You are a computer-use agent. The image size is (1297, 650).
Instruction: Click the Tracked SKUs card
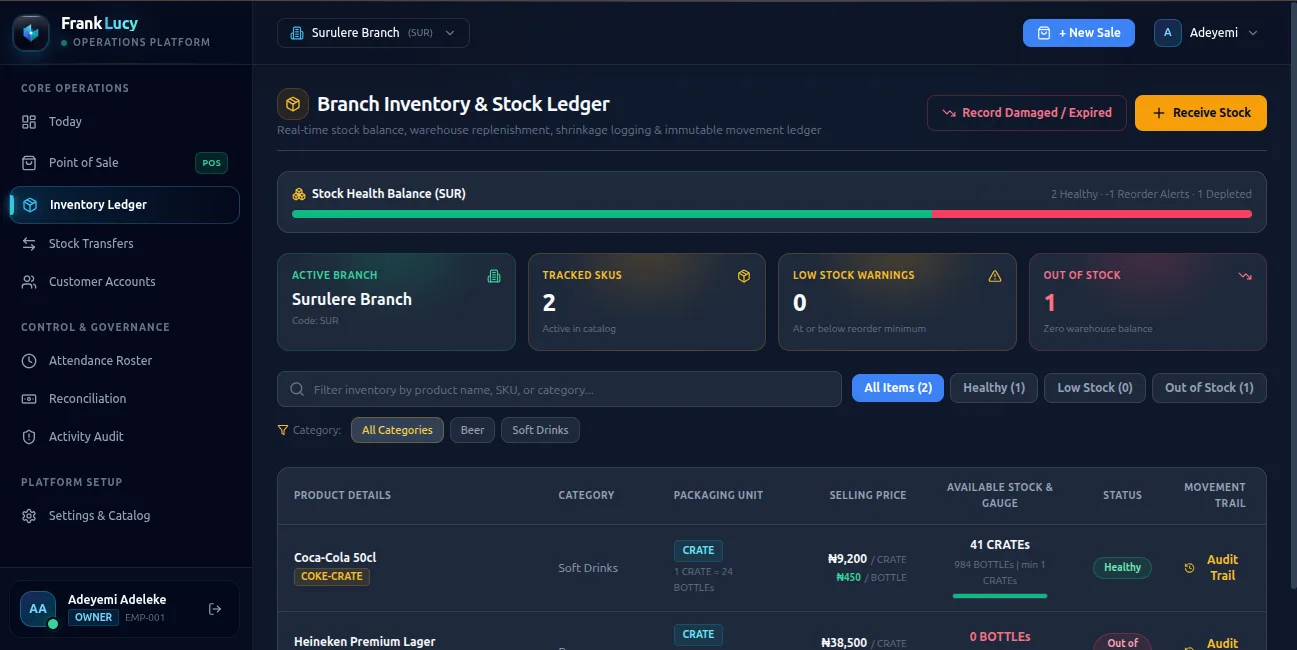pos(647,302)
